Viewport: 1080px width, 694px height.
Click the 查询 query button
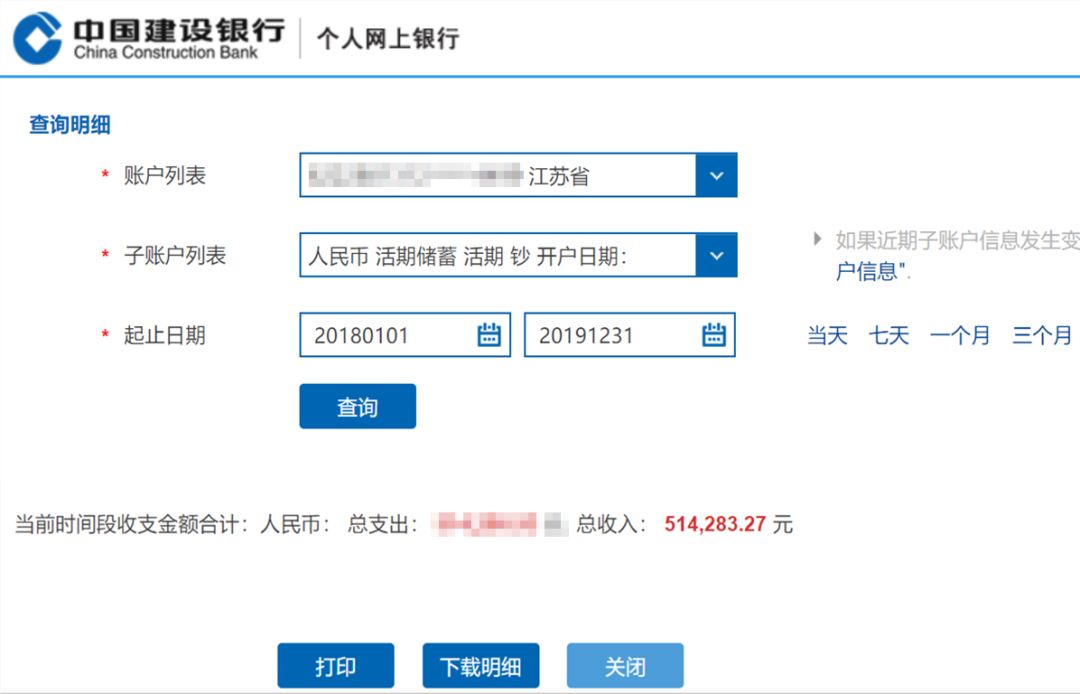(x=358, y=406)
